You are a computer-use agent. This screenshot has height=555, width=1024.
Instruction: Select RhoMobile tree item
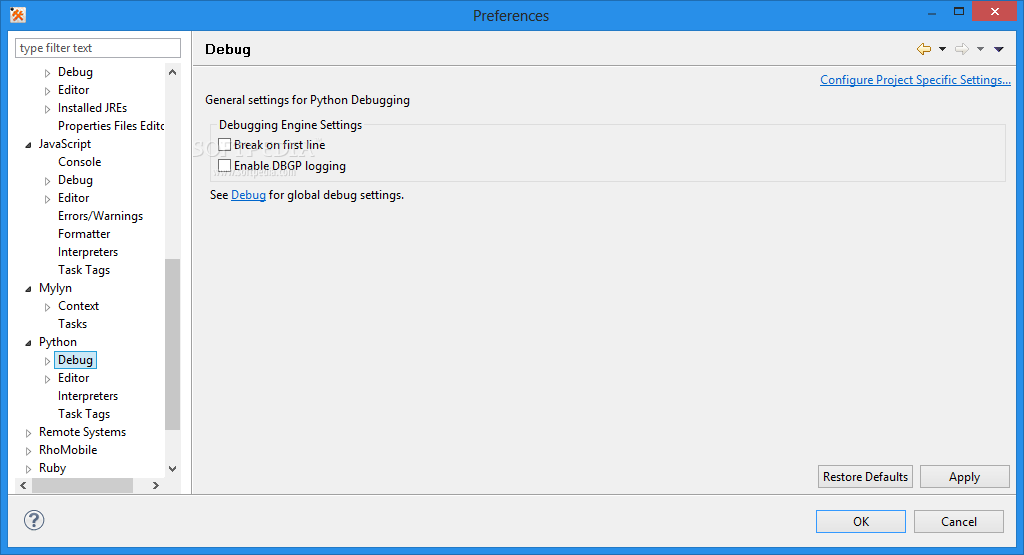[68, 450]
